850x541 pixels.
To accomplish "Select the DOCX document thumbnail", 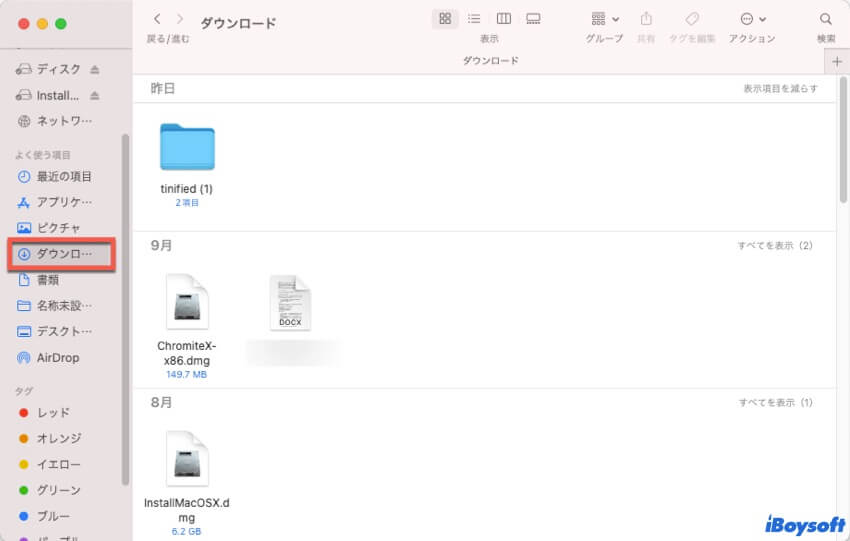I will 290,302.
